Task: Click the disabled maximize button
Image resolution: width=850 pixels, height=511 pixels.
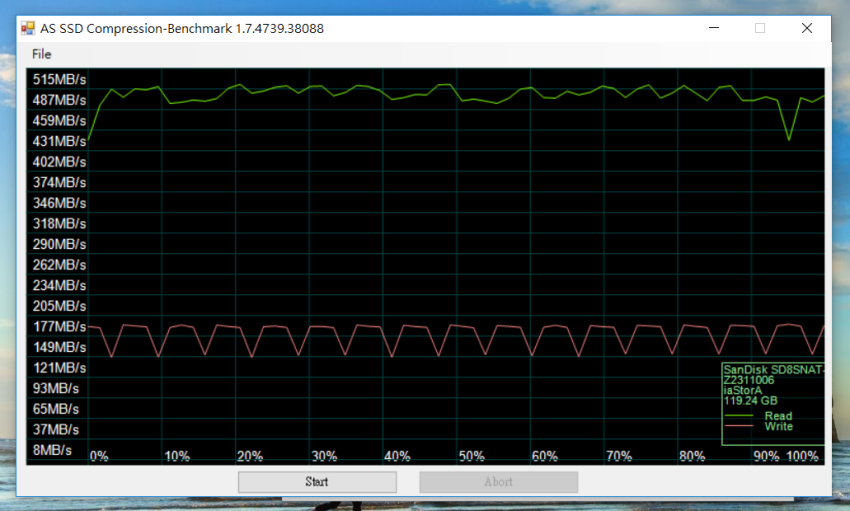Action: [x=760, y=28]
